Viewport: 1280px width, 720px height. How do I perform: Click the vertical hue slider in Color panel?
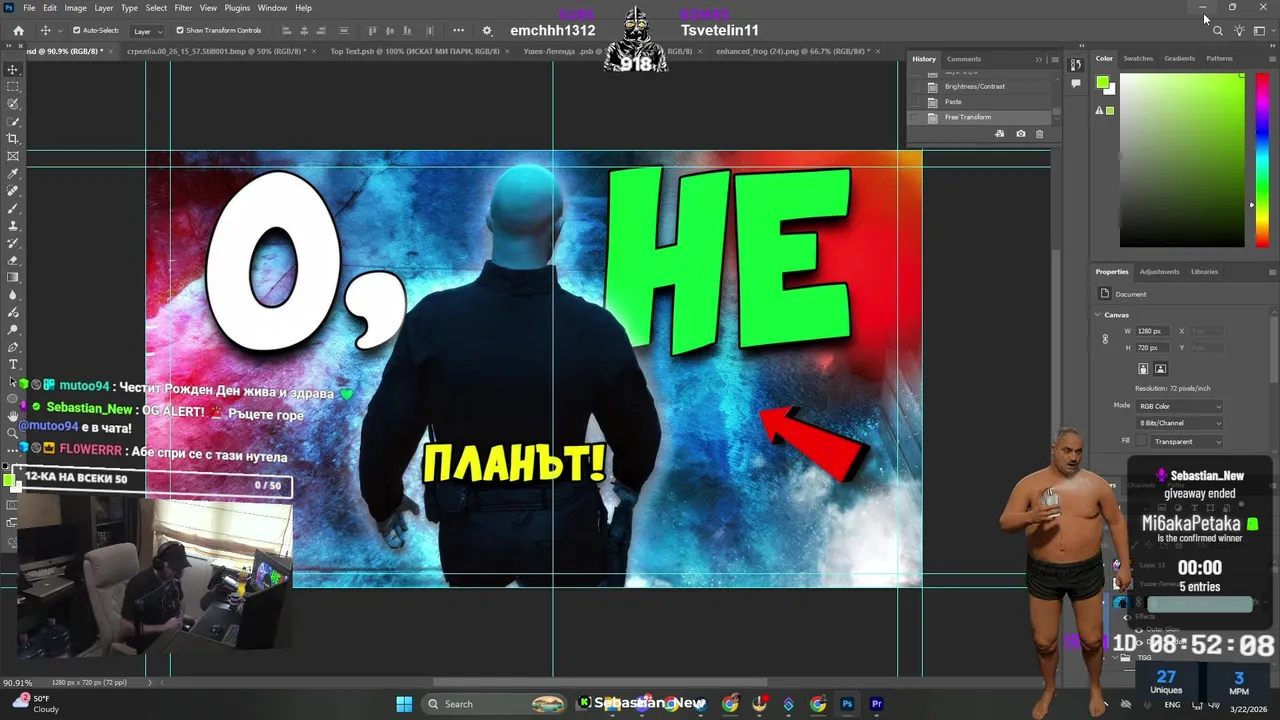[1262, 160]
